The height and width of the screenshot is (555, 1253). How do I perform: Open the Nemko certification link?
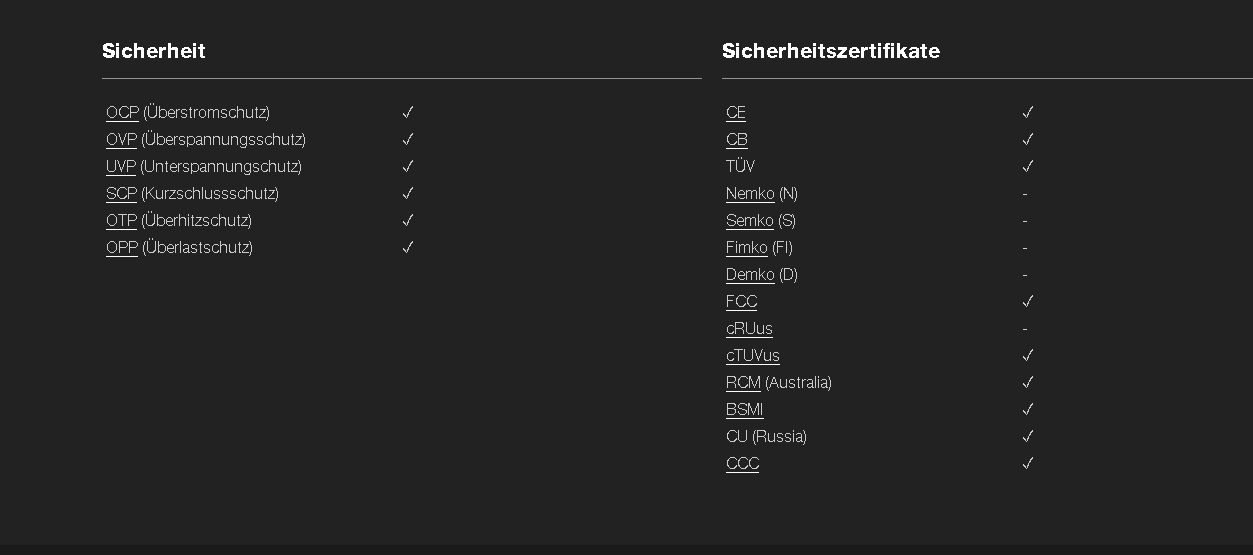tap(750, 194)
